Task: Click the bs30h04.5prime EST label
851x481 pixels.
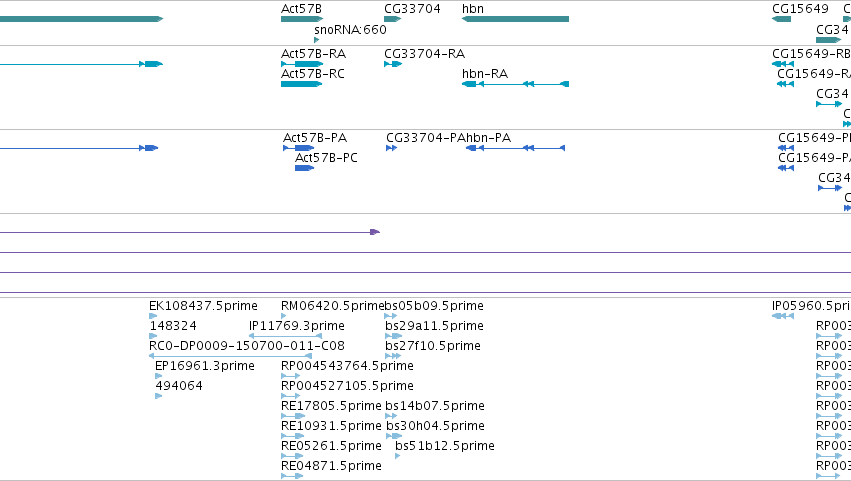Action: click(435, 426)
